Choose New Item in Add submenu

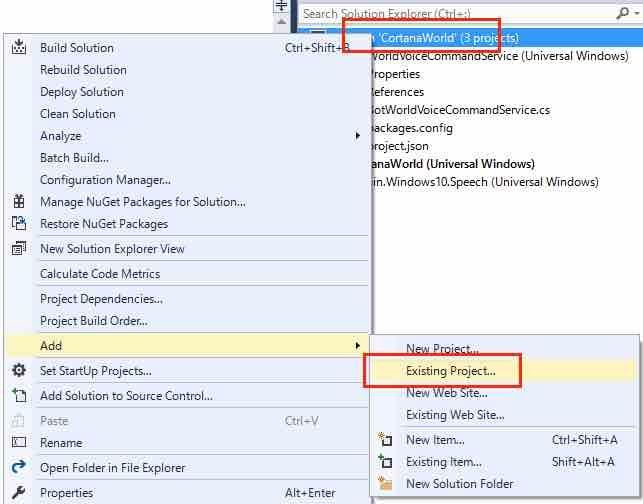[504, 440]
